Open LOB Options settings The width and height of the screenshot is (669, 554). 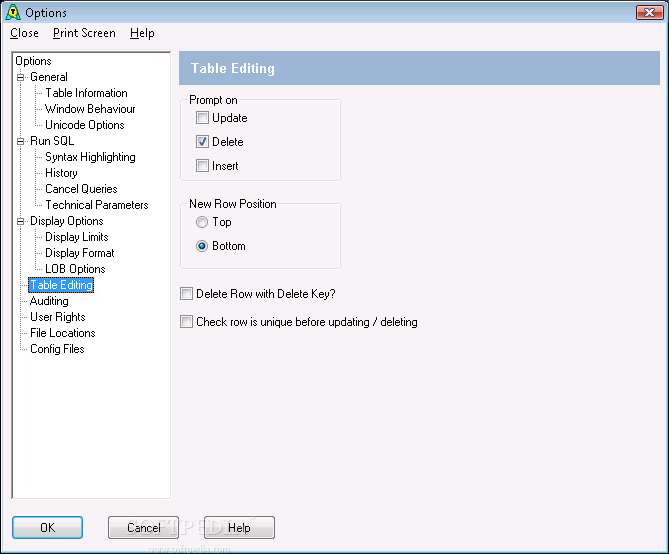point(75,269)
